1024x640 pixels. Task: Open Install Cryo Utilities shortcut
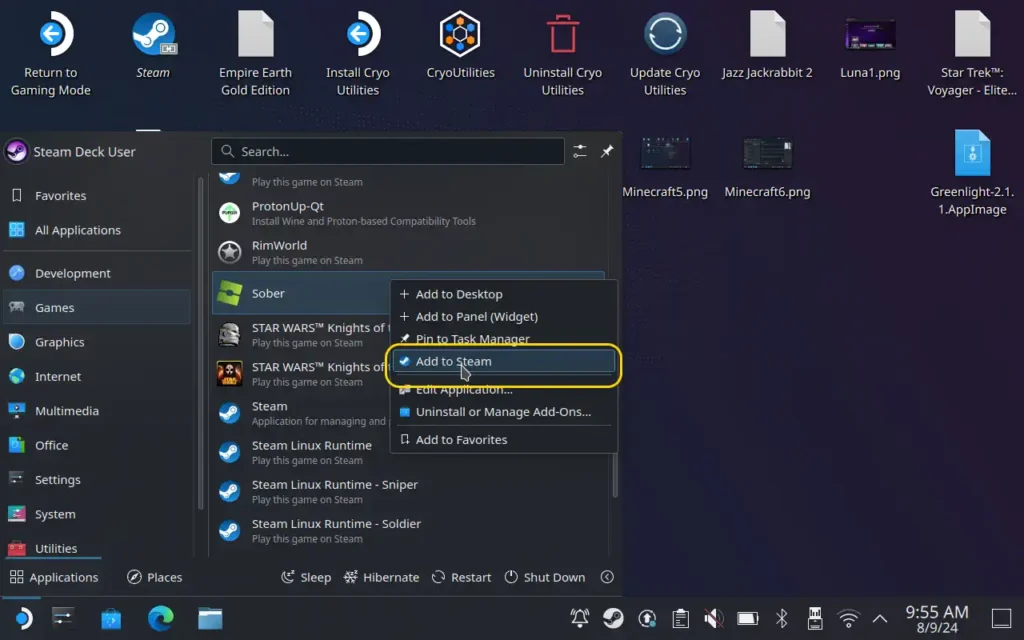point(358,54)
